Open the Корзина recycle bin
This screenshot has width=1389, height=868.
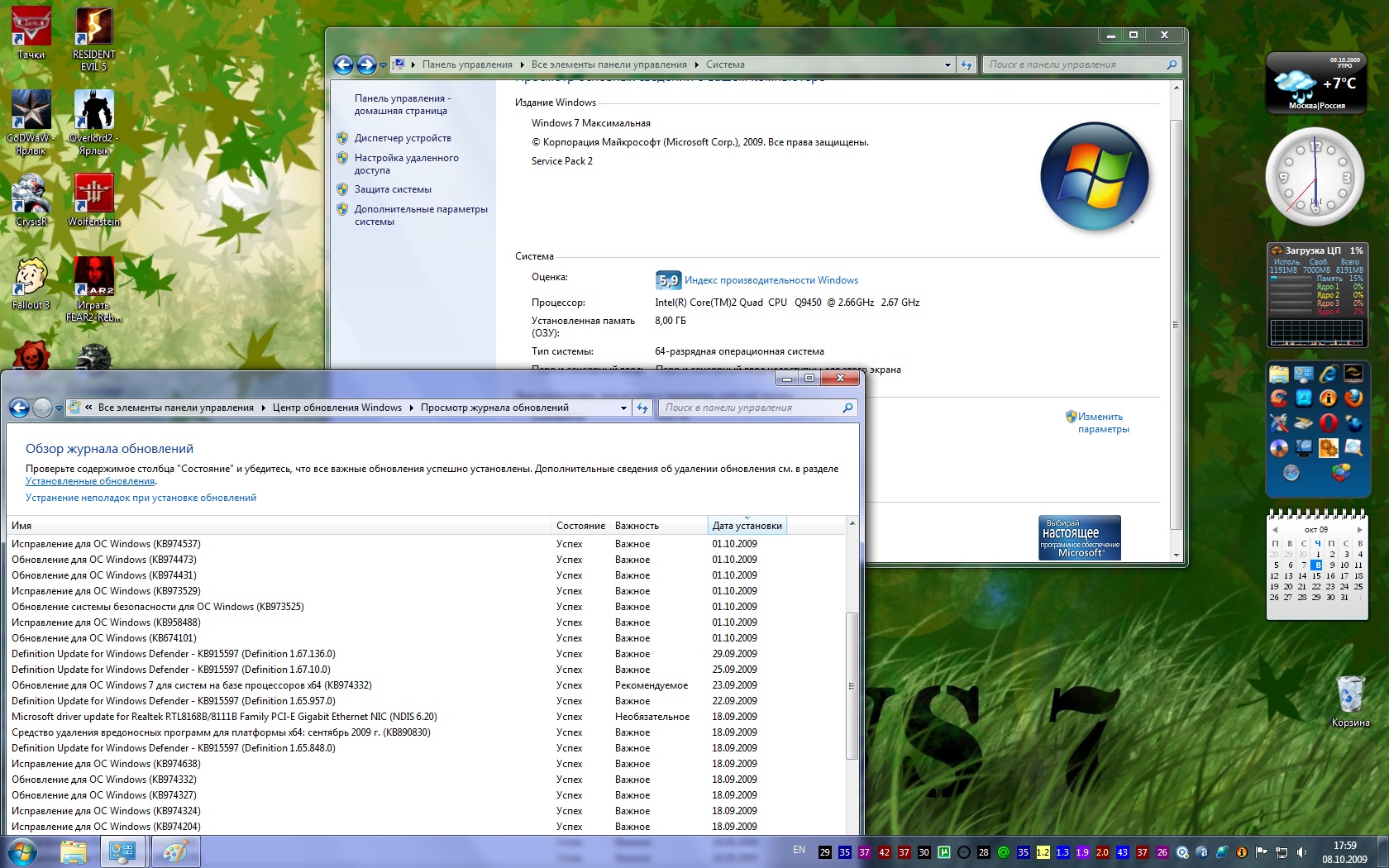tap(1350, 702)
